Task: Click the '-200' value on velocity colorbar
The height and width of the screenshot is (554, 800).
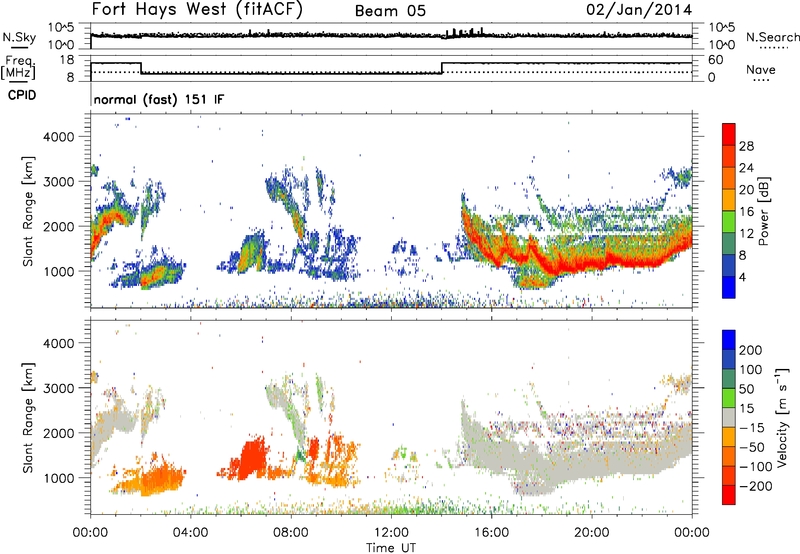Action: tap(758, 486)
